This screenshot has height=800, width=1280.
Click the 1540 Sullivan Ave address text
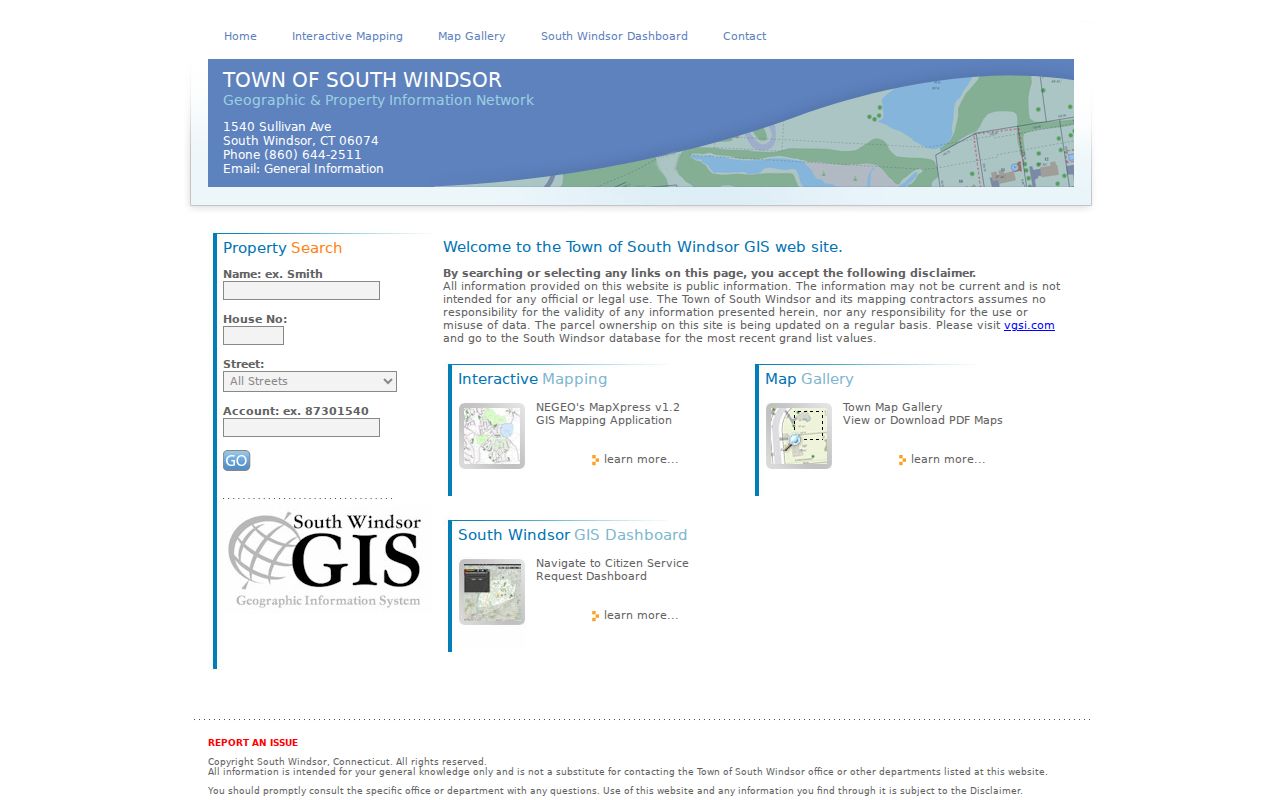click(x=277, y=127)
